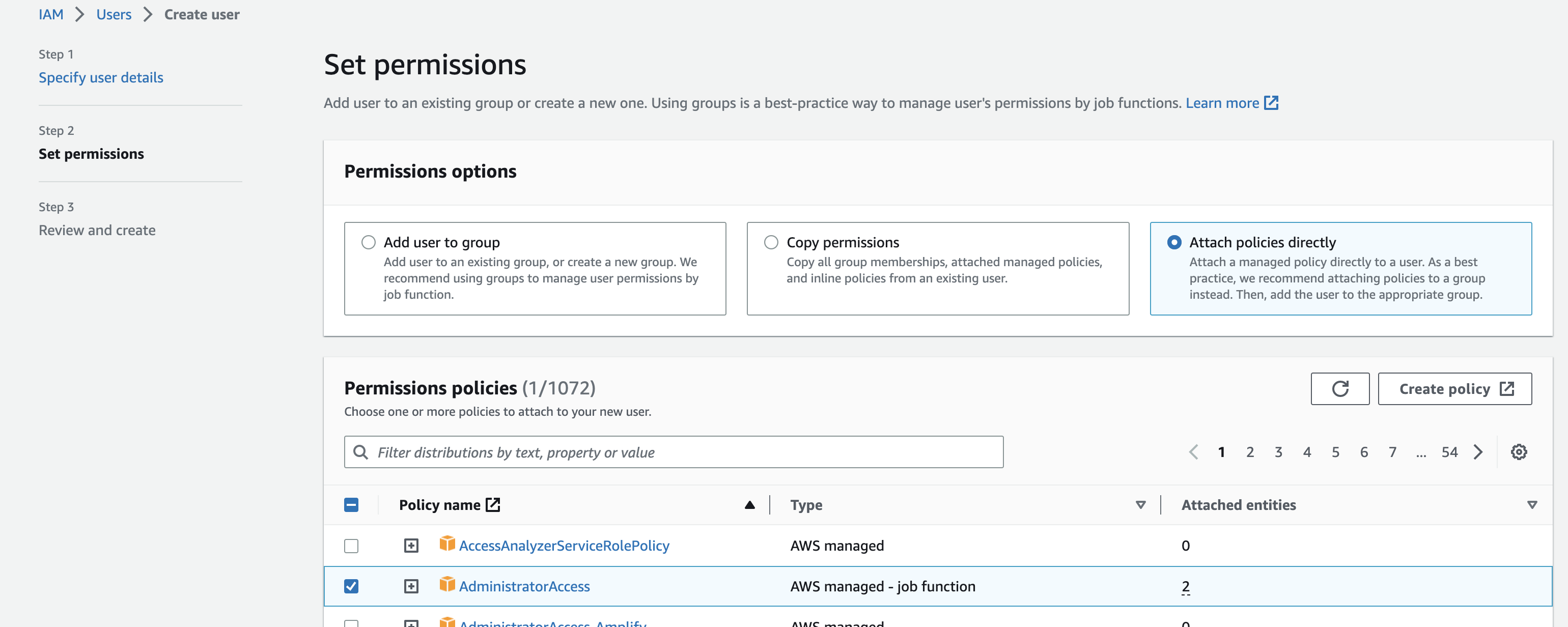This screenshot has width=1568, height=627.
Task: Focus the filter policies search field
Action: pos(673,452)
